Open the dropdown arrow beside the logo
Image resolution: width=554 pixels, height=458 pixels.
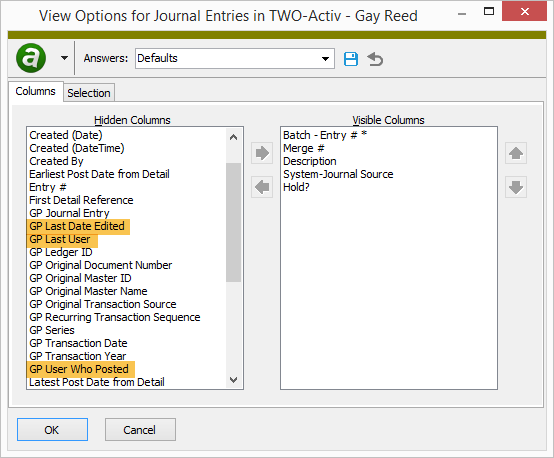tap(64, 58)
